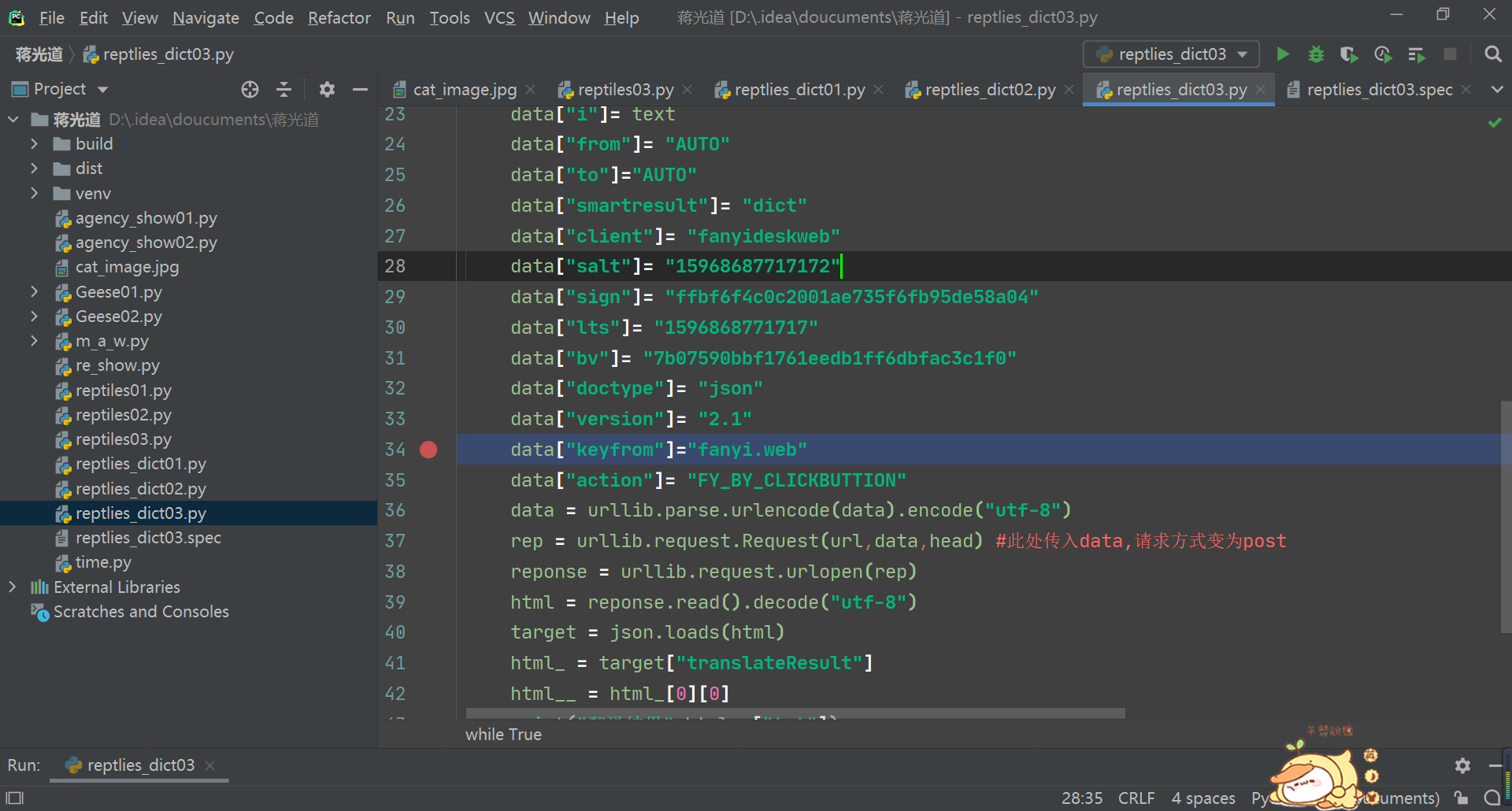Collapse the 蒋光道 project root
This screenshot has width=1512, height=811.
click(x=13, y=120)
